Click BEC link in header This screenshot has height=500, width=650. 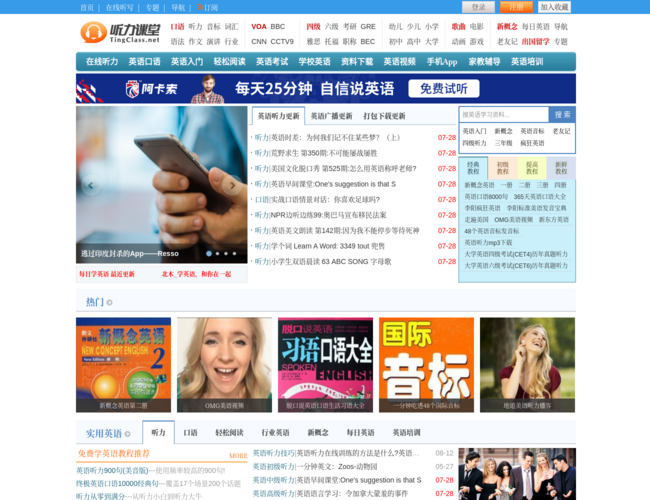(368, 41)
